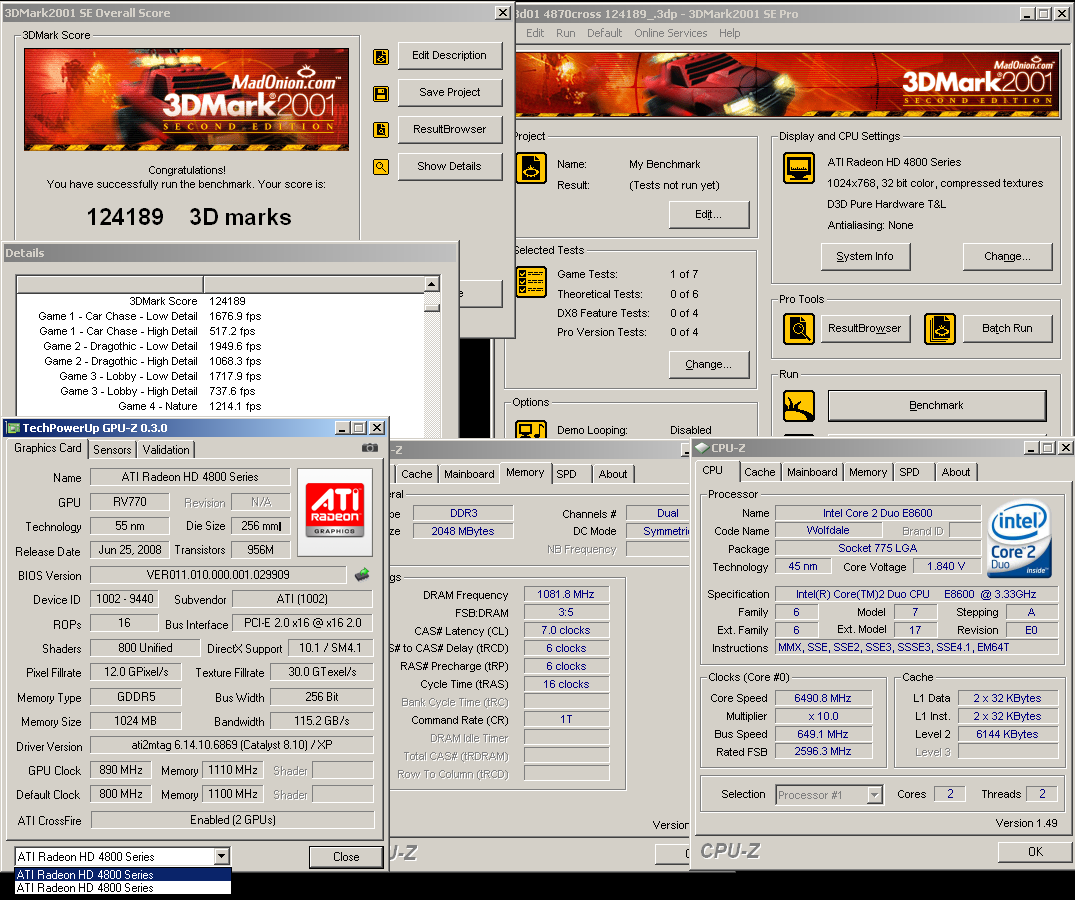This screenshot has height=900, width=1075.
Task: Open the Online Services menu
Action: point(671,33)
